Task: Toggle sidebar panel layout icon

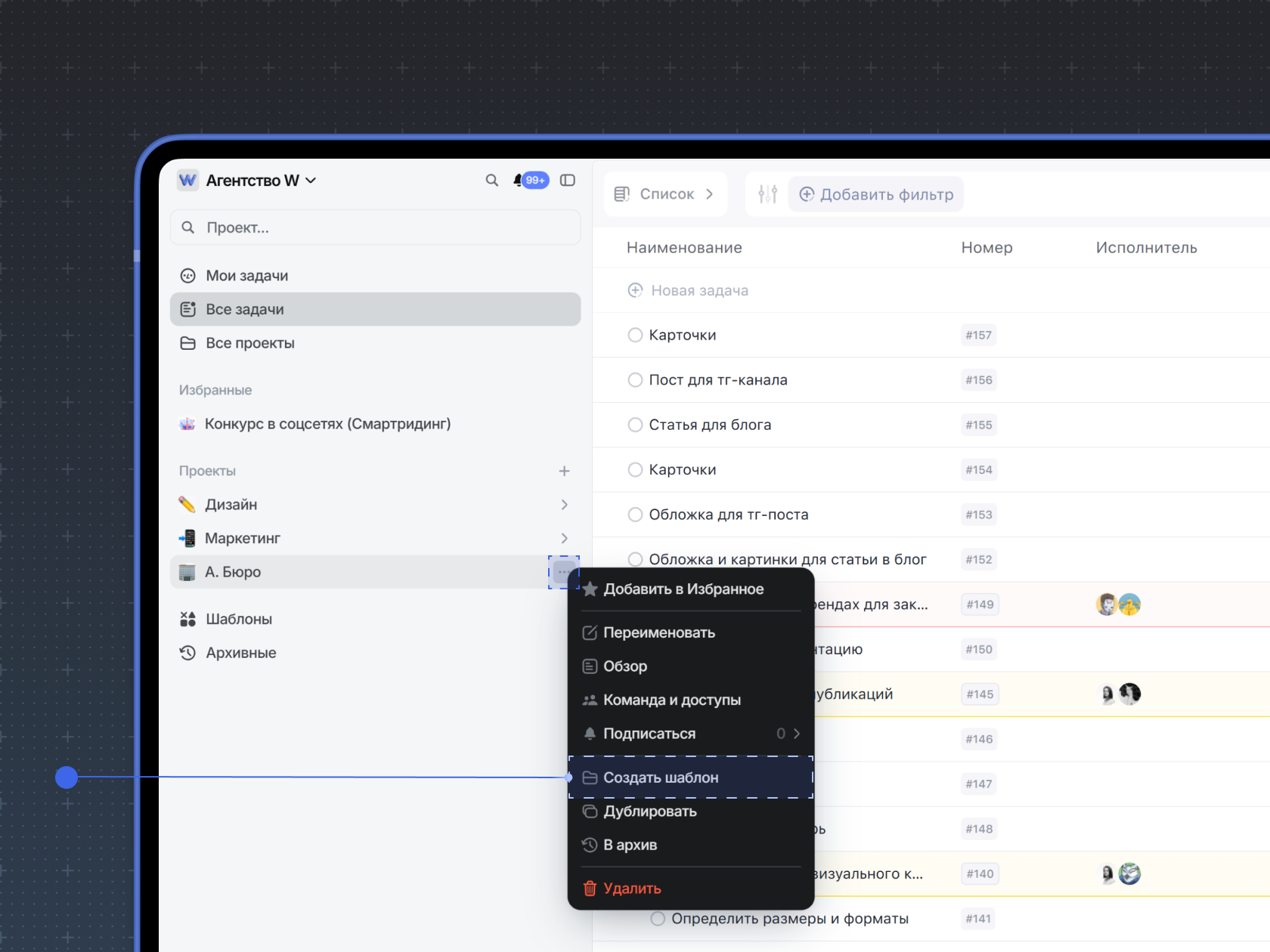Action: pos(567,181)
